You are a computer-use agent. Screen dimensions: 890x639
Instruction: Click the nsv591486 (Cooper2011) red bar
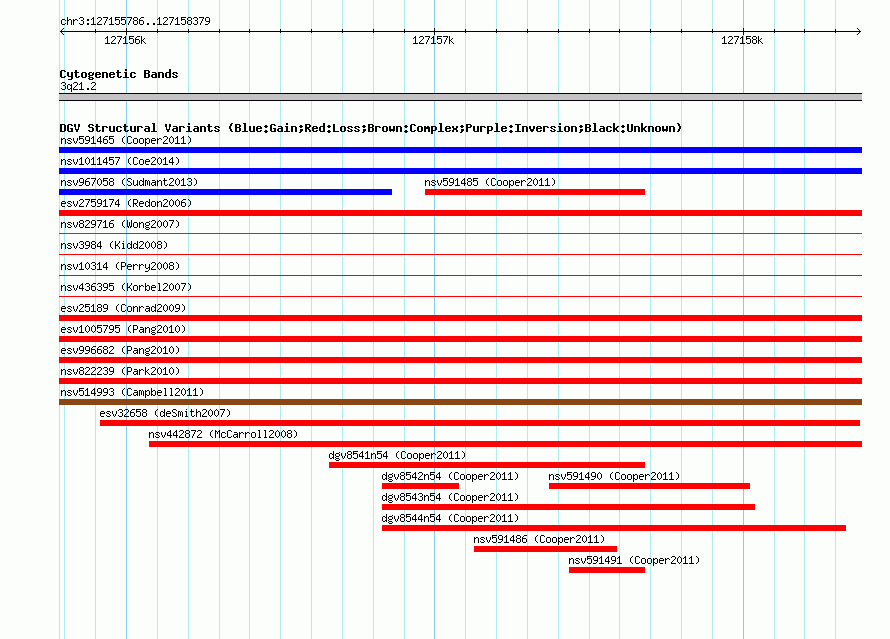(x=545, y=549)
